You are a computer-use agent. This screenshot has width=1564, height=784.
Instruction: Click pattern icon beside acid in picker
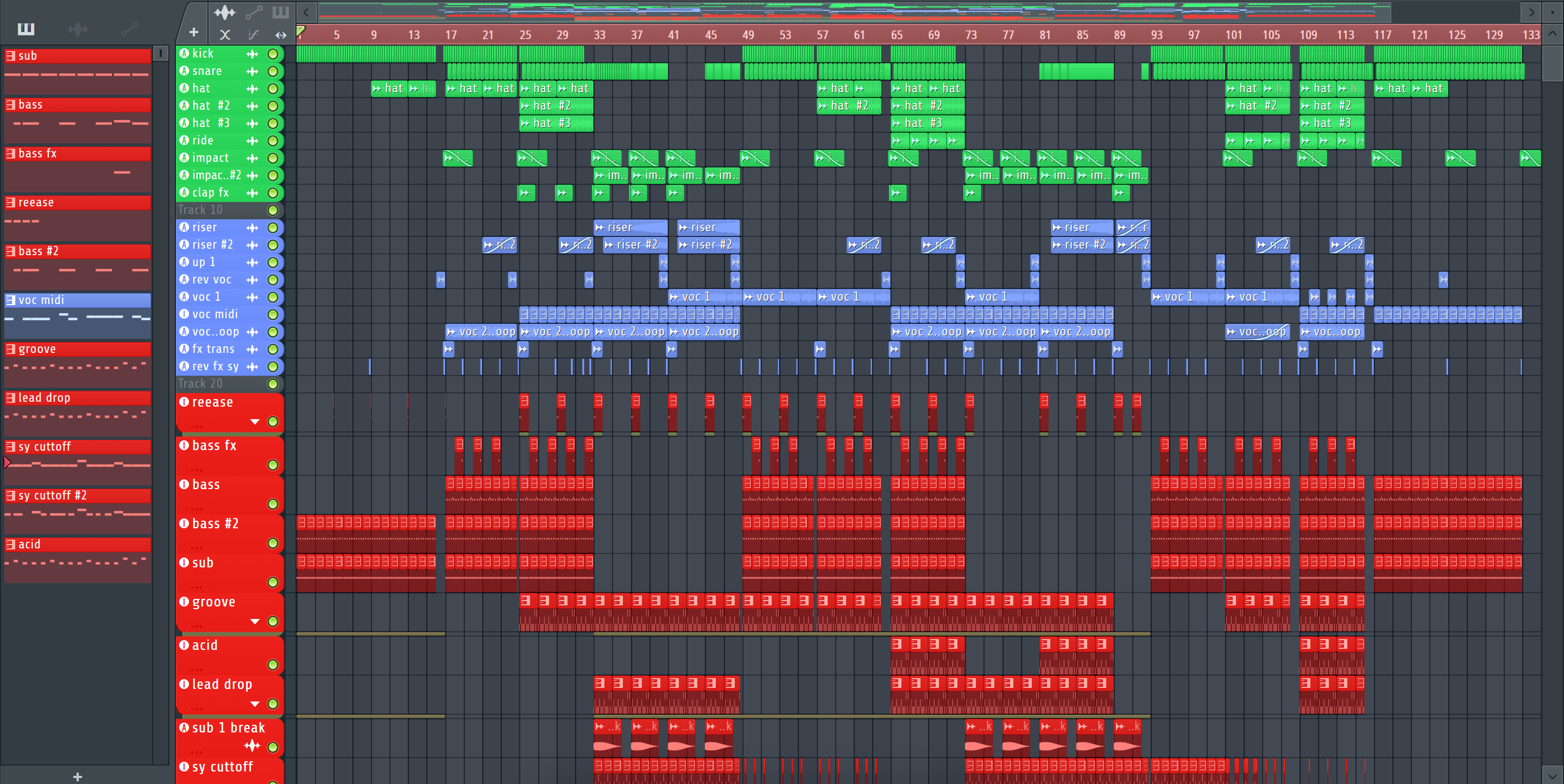click(10, 545)
